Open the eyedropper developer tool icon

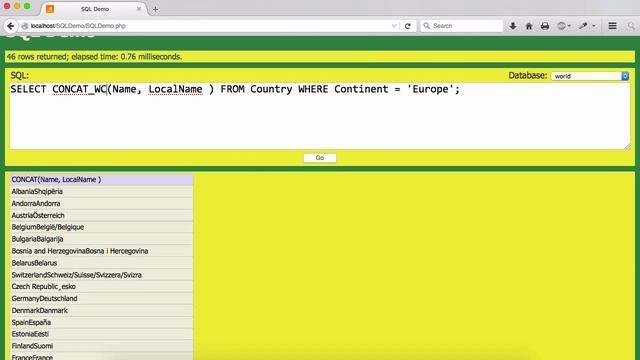(x=583, y=26)
